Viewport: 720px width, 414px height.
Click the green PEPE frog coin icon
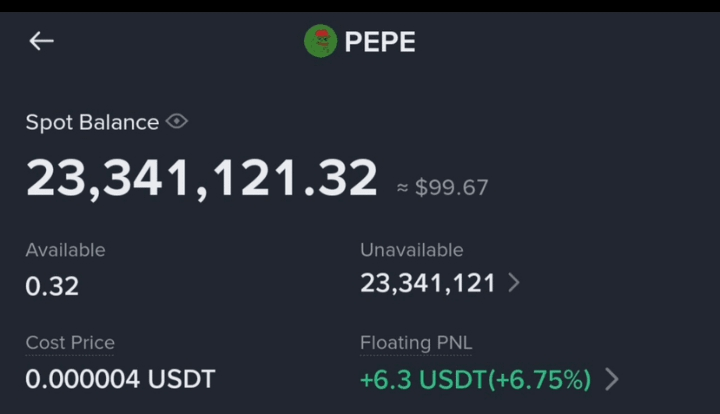tap(321, 41)
